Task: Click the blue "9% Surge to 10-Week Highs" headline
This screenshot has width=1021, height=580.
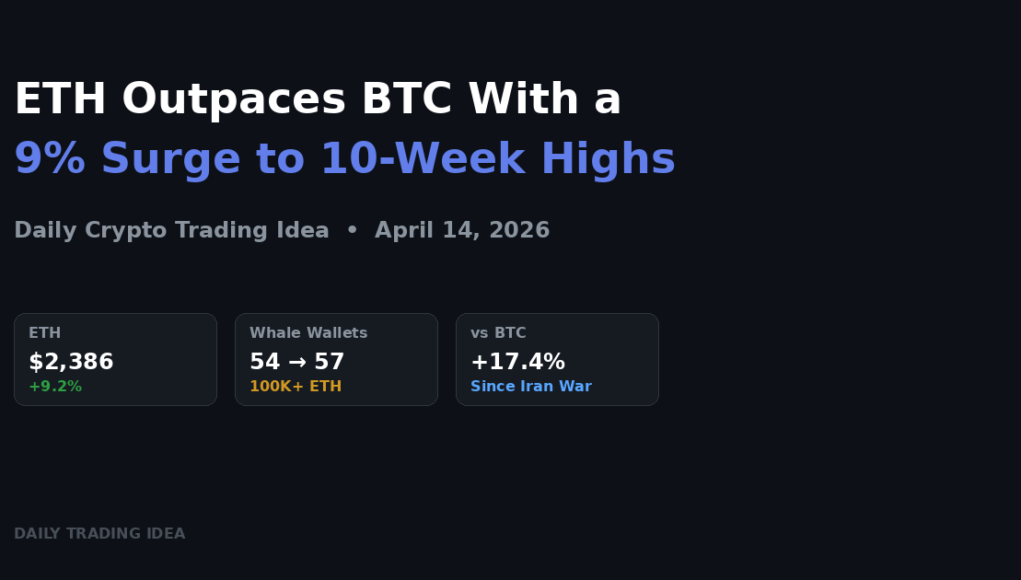Action: pyautogui.click(x=344, y=159)
